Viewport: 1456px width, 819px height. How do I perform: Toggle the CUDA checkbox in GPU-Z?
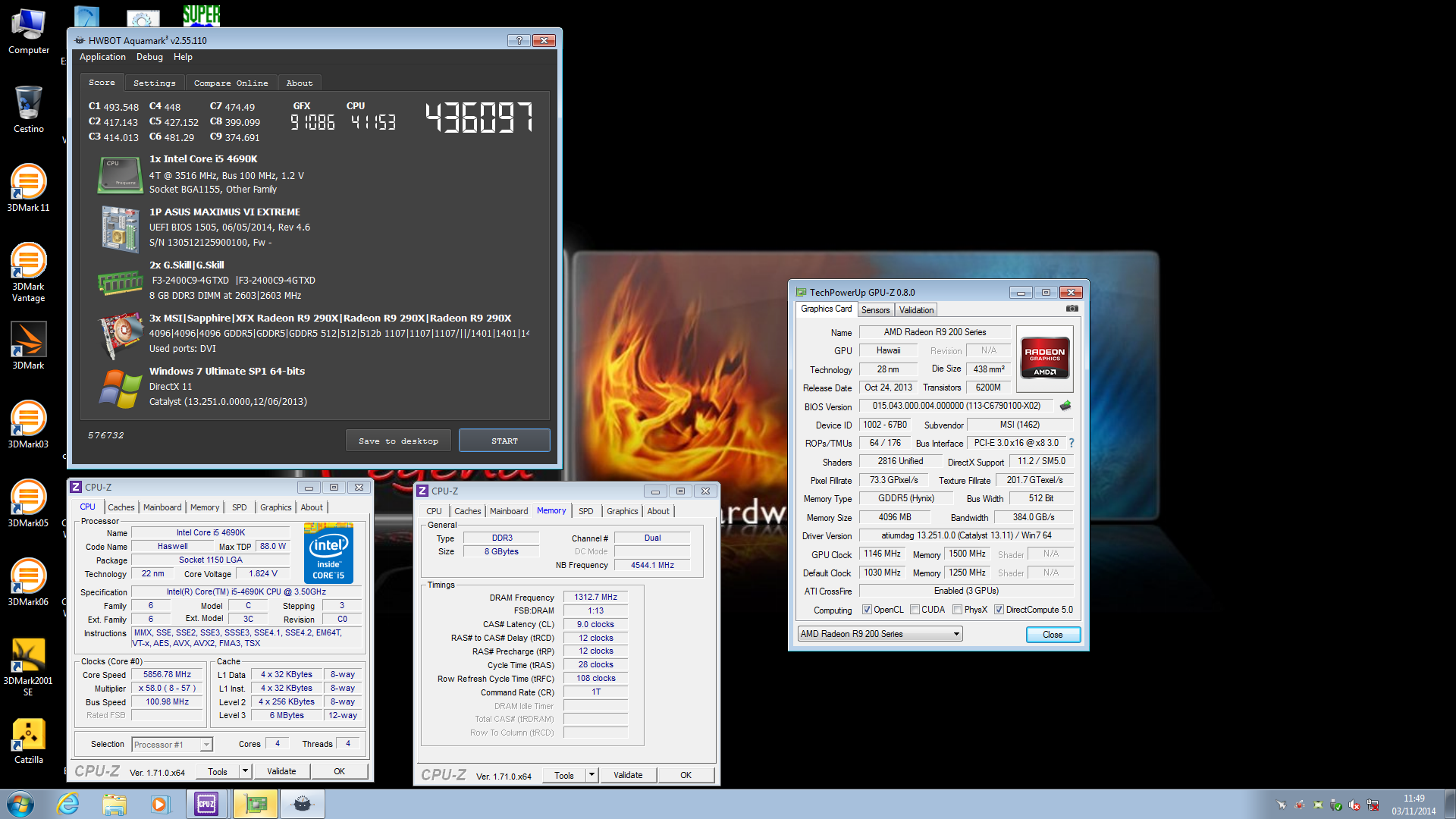915,610
